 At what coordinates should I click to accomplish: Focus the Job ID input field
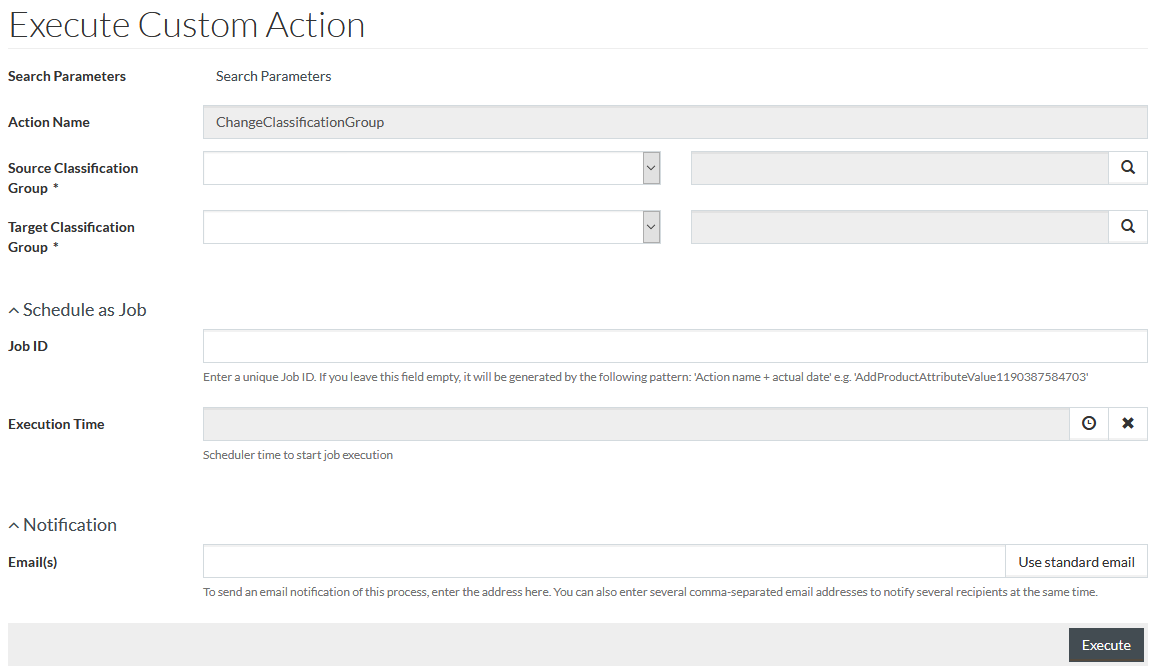tap(675, 346)
